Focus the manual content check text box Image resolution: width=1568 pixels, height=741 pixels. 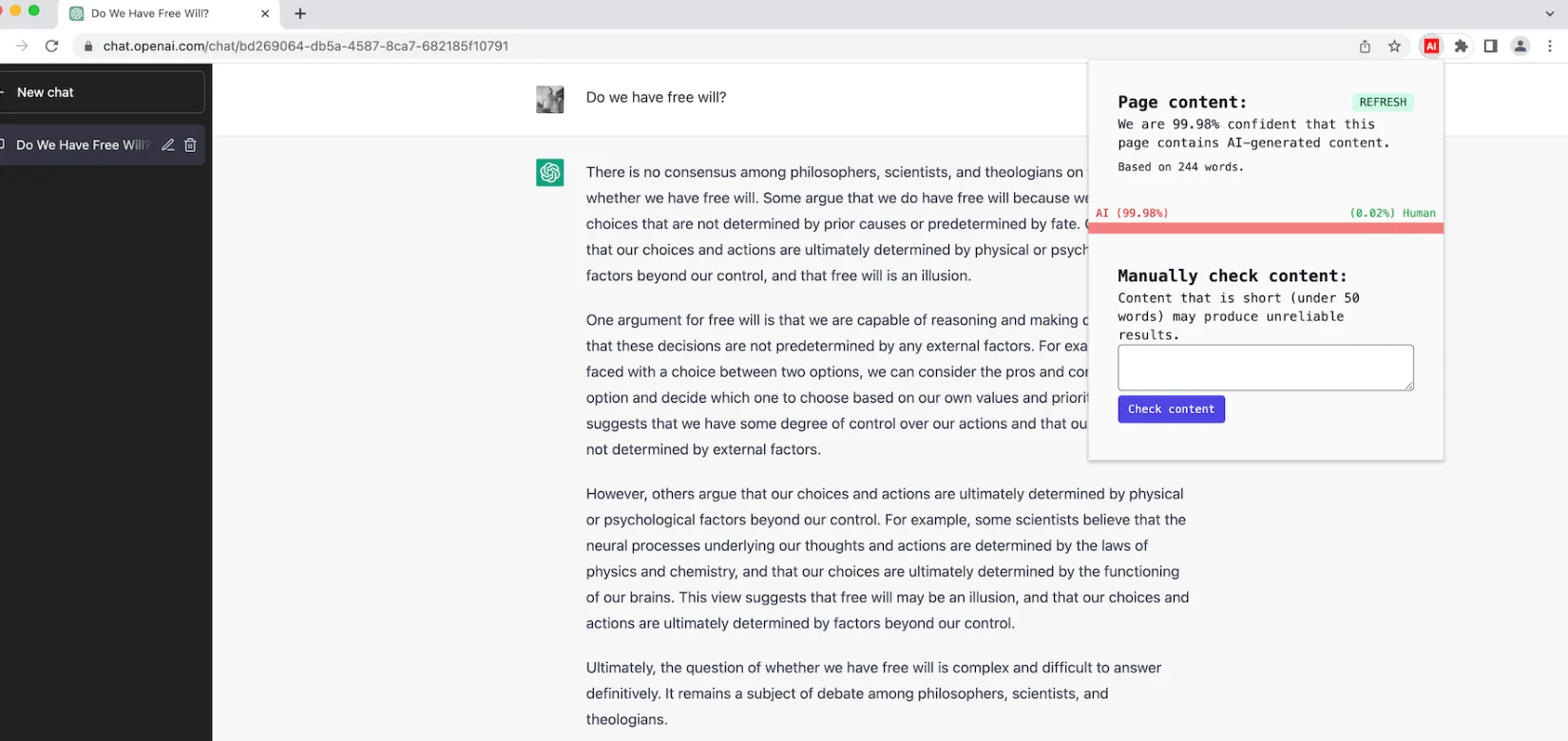pyautogui.click(x=1265, y=367)
